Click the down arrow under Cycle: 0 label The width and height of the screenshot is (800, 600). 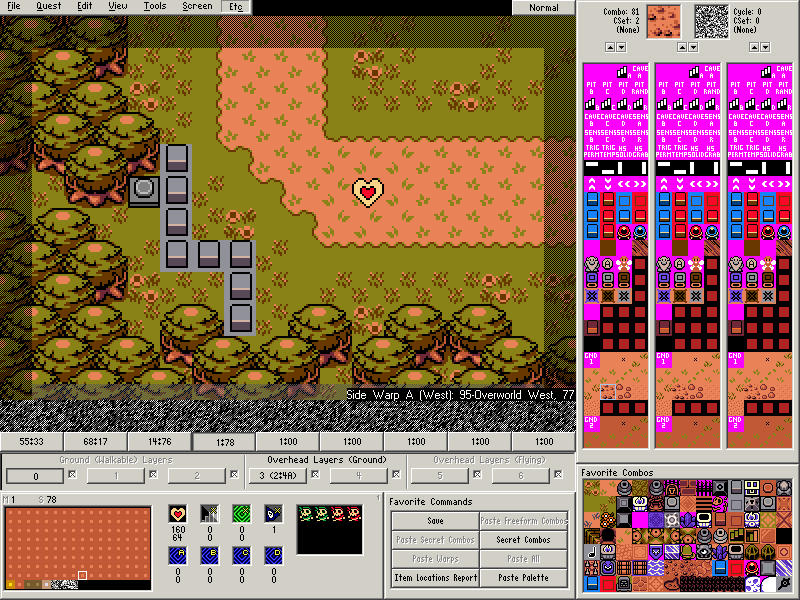(x=765, y=47)
